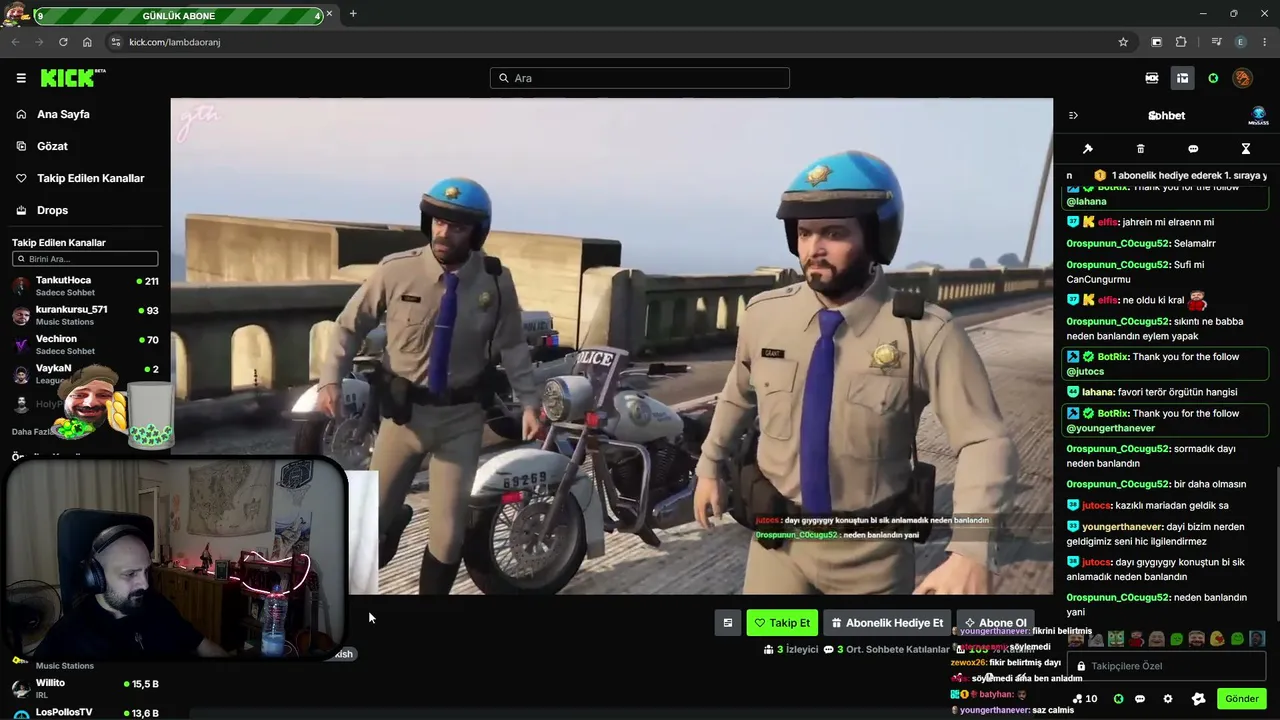
Task: Click the pinned gift subscription banner
Action: coord(1166,175)
